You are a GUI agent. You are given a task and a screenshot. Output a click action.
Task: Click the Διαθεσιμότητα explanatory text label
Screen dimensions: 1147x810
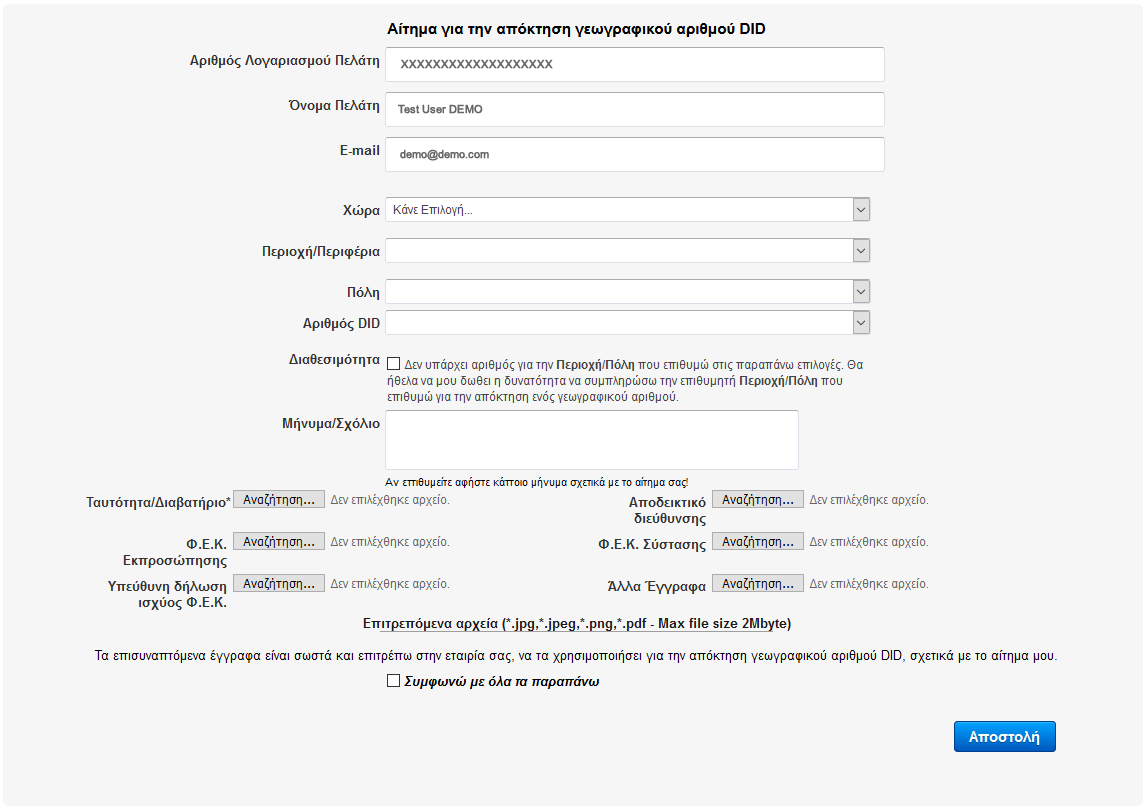(x=630, y=381)
